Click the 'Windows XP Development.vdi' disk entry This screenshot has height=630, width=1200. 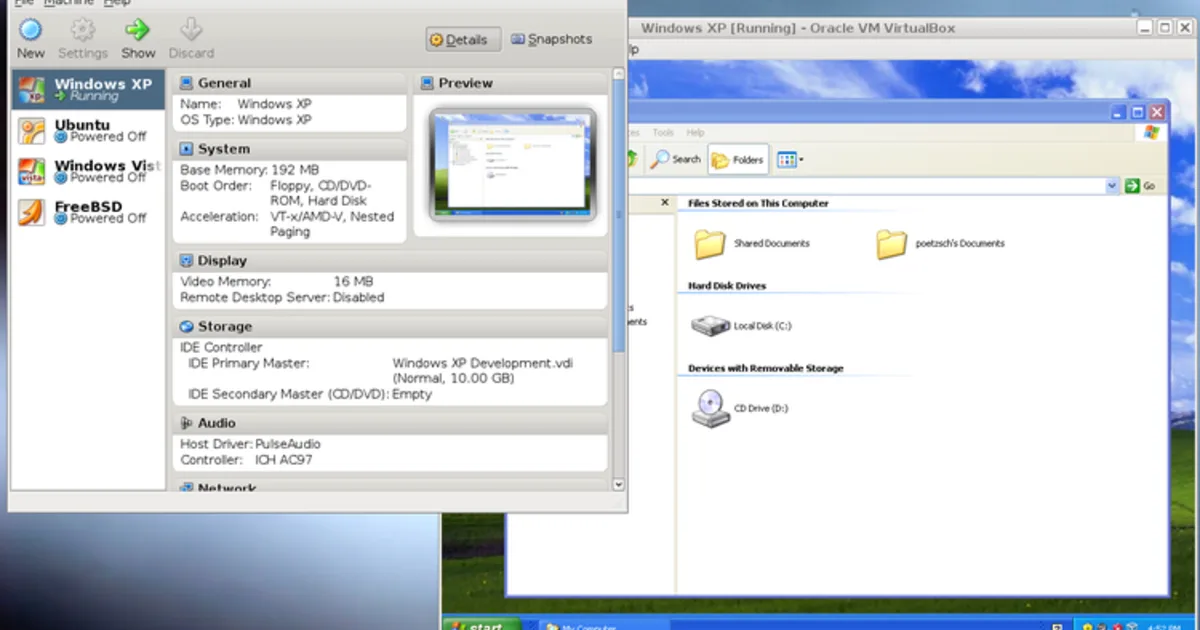click(x=483, y=364)
